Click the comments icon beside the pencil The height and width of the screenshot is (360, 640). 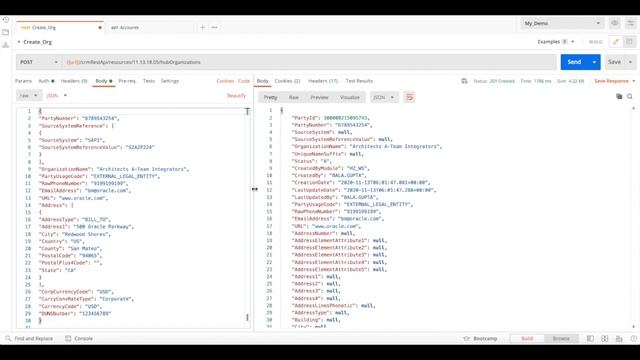tap(629, 42)
